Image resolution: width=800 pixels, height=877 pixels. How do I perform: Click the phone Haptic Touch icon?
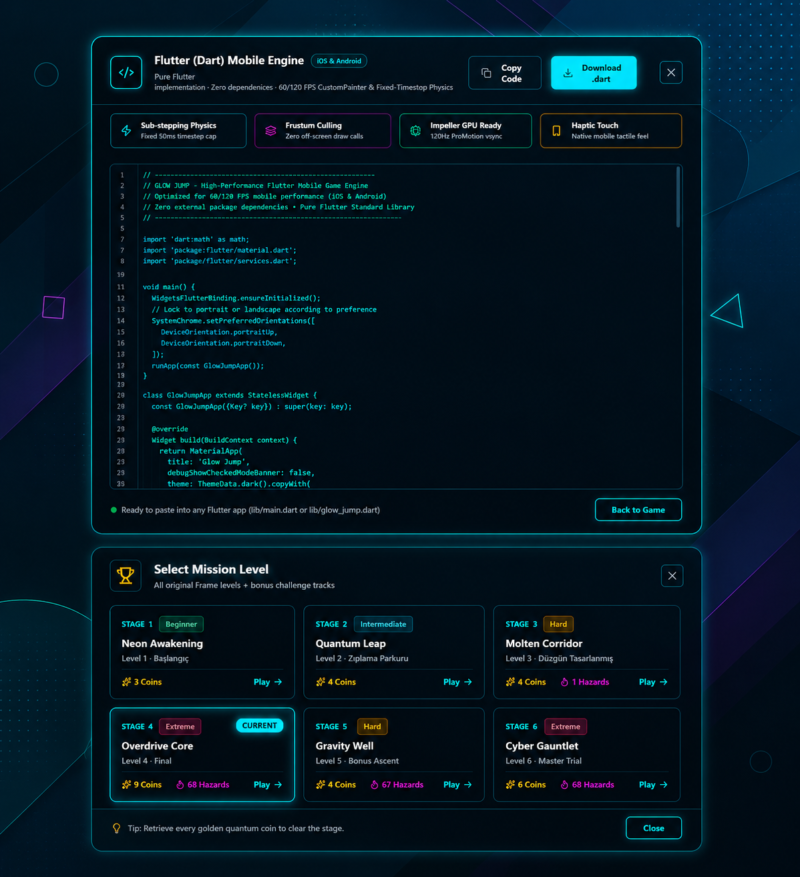tap(556, 130)
